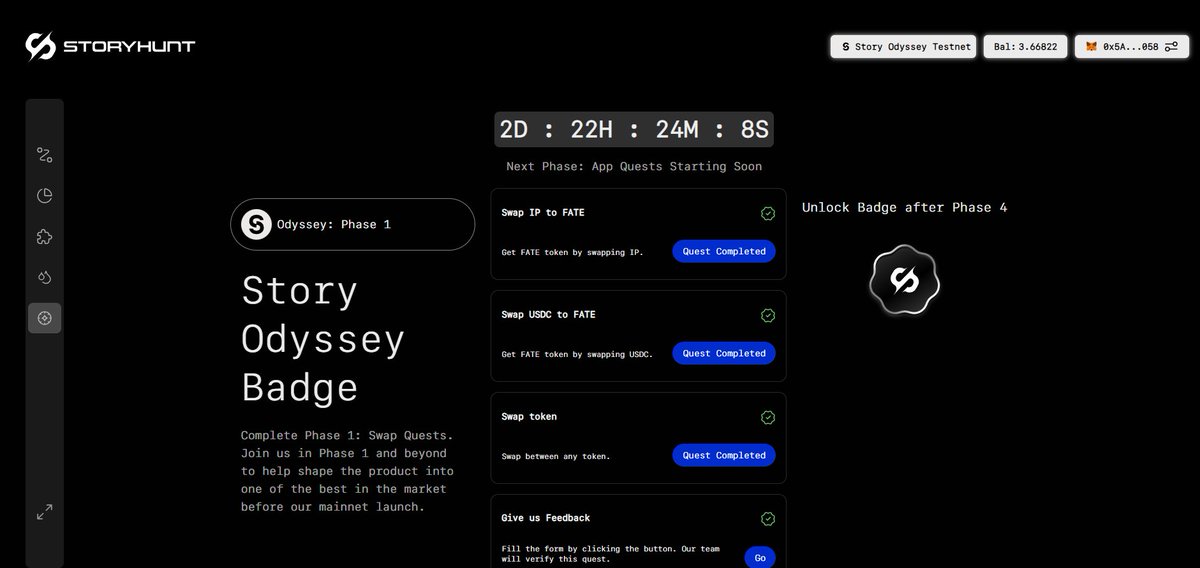Click checkmark on Give us Feedback
This screenshot has height=568, width=1200.
768,519
